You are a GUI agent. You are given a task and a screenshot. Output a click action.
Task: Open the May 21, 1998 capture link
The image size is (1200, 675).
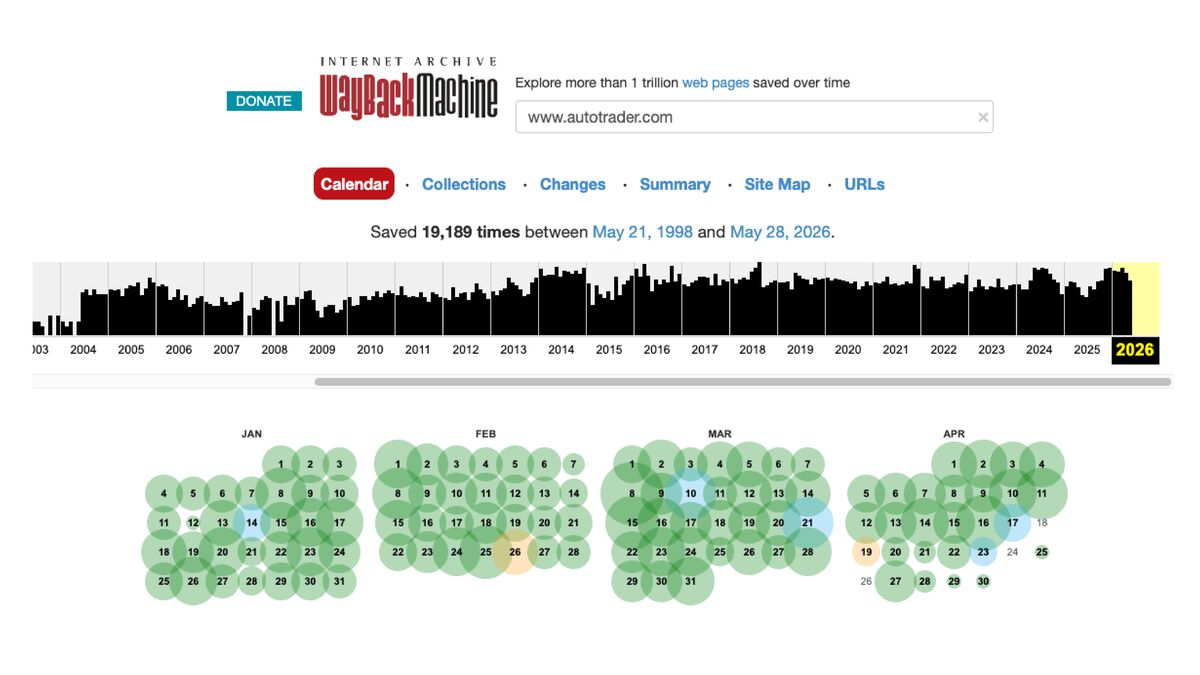tap(643, 232)
